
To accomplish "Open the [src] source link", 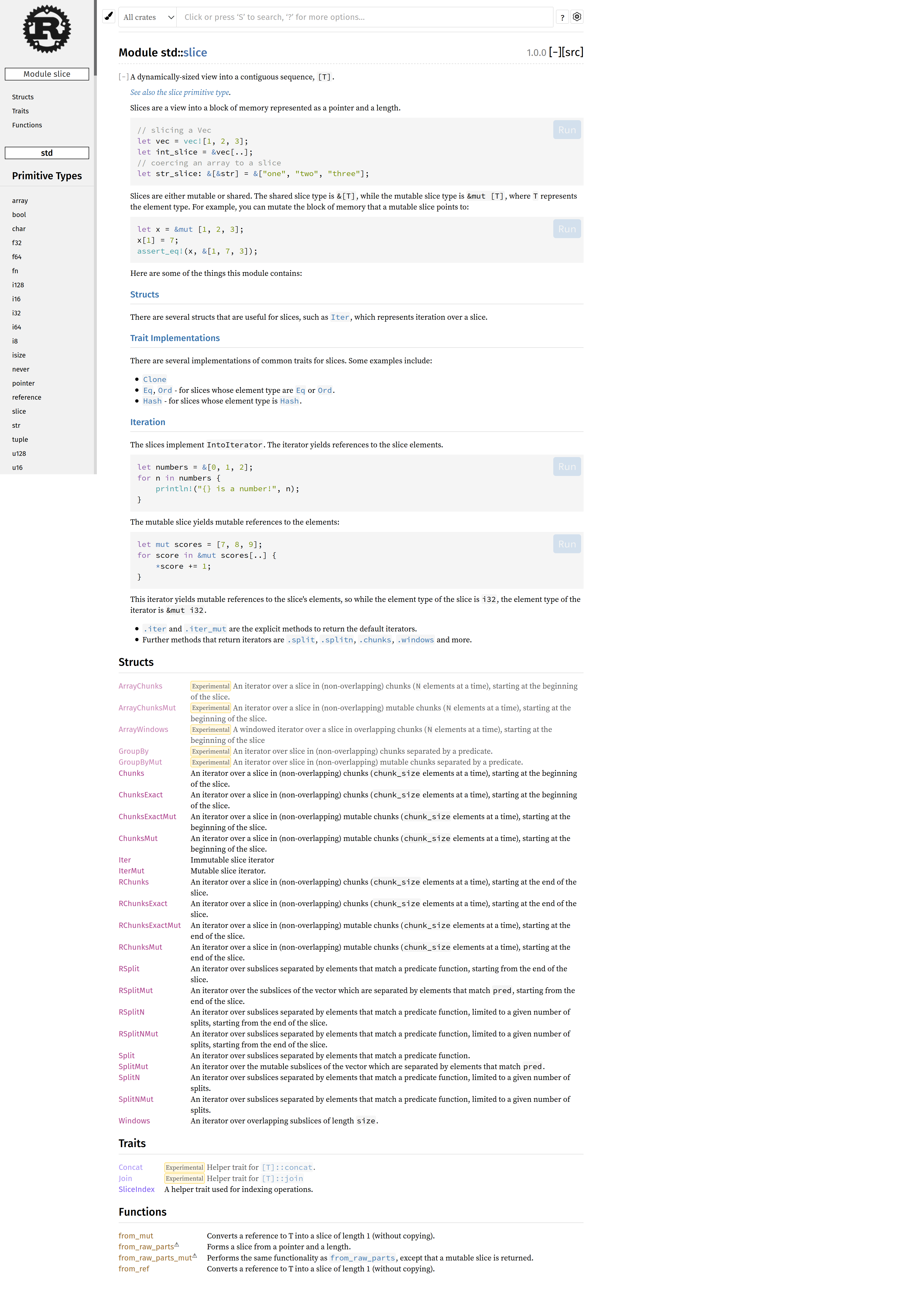I will pos(573,52).
